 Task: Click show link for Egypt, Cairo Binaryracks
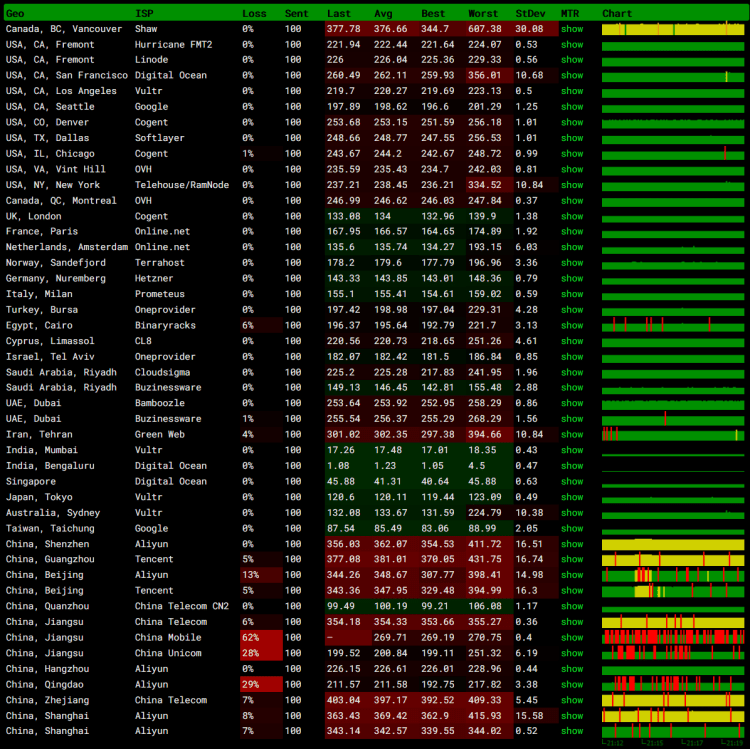tap(571, 325)
